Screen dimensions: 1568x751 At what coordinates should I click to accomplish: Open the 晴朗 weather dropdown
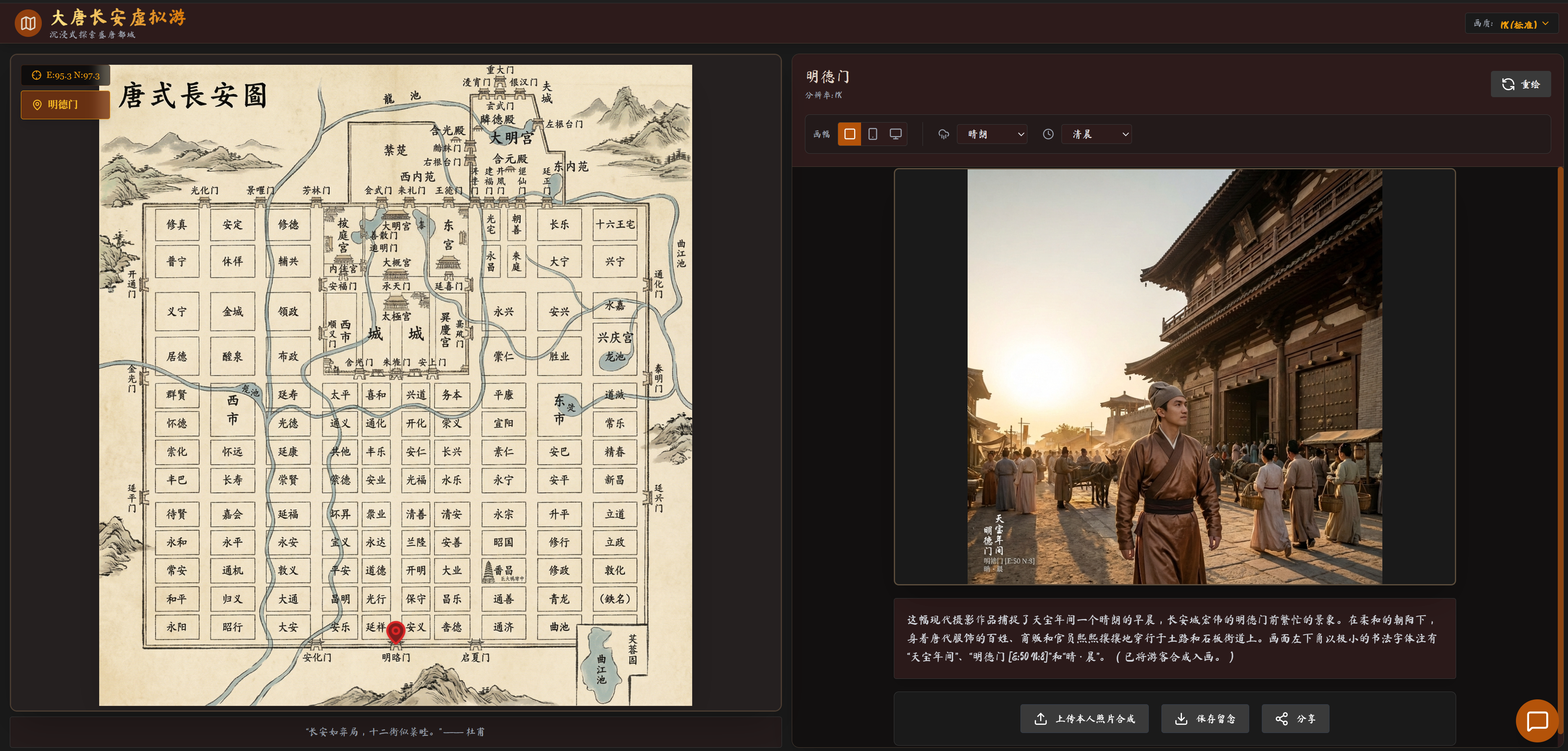992,134
